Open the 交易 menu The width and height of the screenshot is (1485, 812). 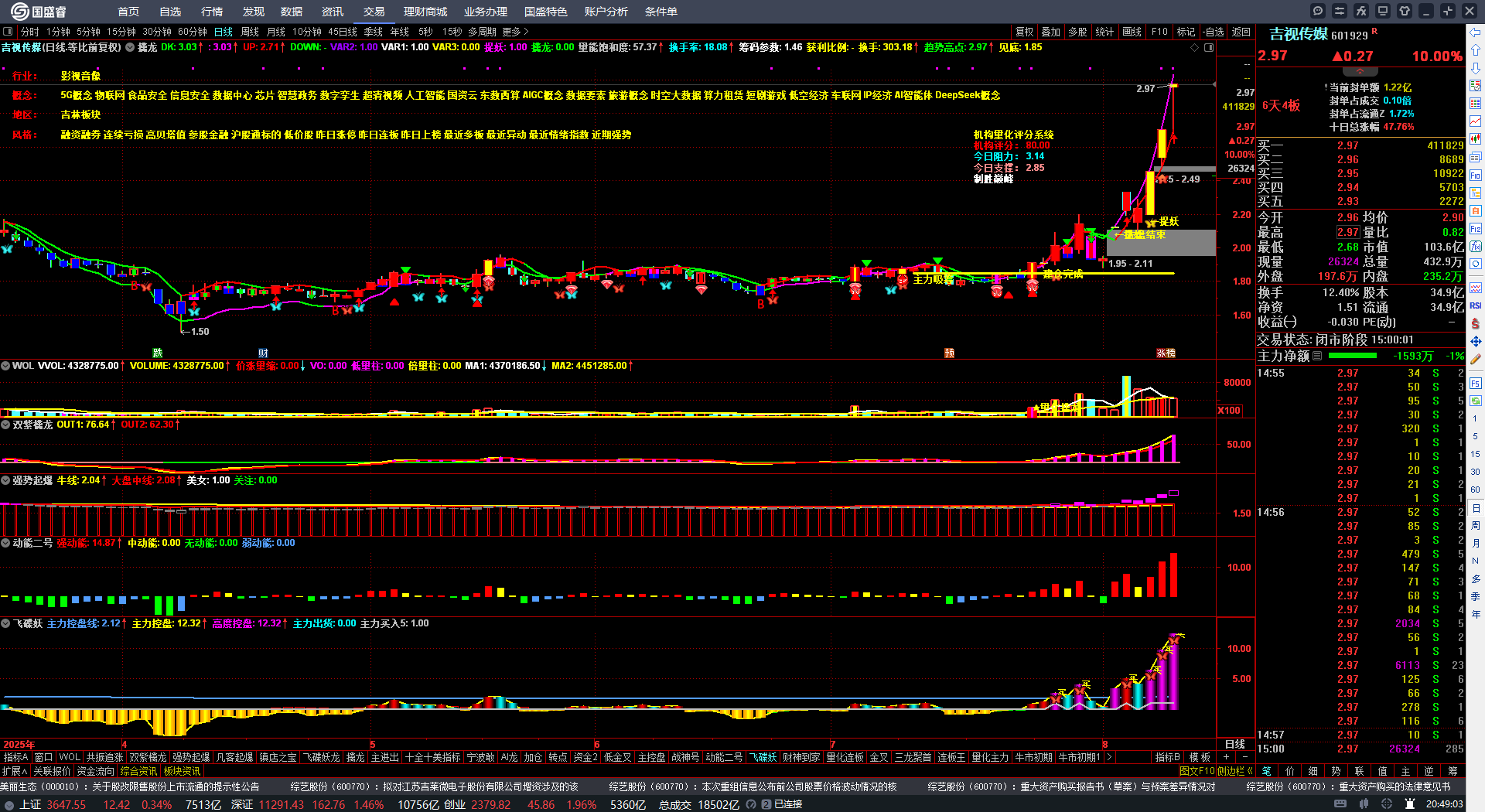pyautogui.click(x=374, y=12)
